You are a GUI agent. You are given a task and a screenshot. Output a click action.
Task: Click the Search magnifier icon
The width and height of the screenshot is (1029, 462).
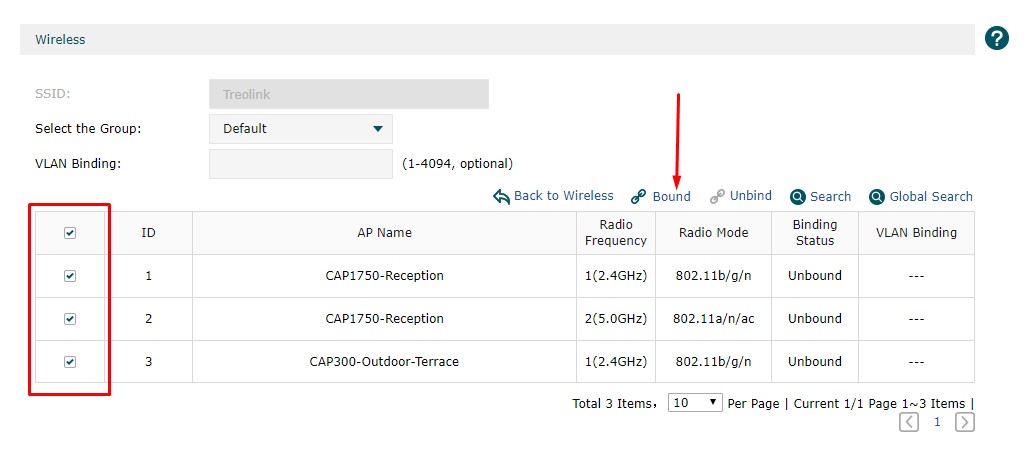[798, 197]
